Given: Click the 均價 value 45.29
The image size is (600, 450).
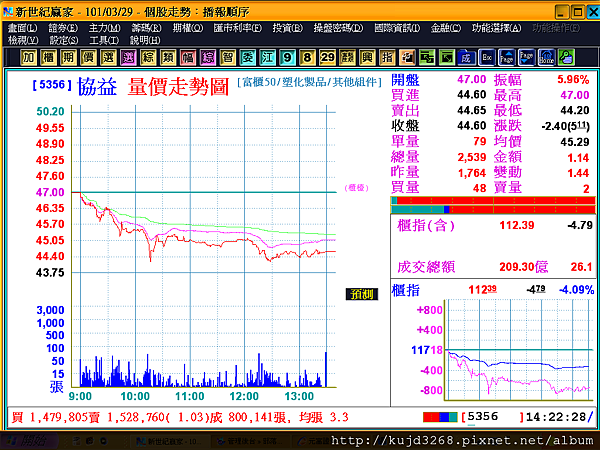Looking at the screenshot, I should tap(575, 142).
